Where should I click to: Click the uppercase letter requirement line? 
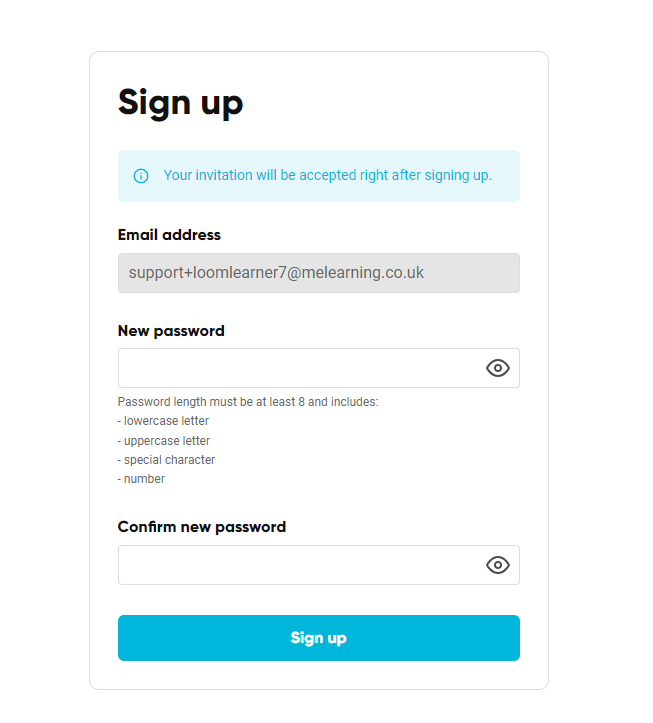(164, 440)
